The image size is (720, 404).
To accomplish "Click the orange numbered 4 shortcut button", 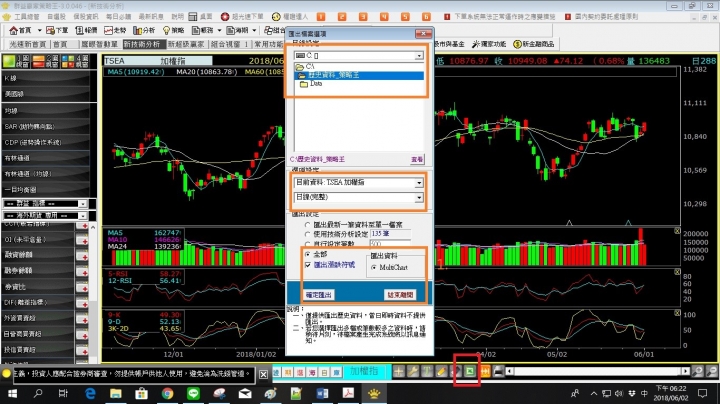I will (384, 17).
